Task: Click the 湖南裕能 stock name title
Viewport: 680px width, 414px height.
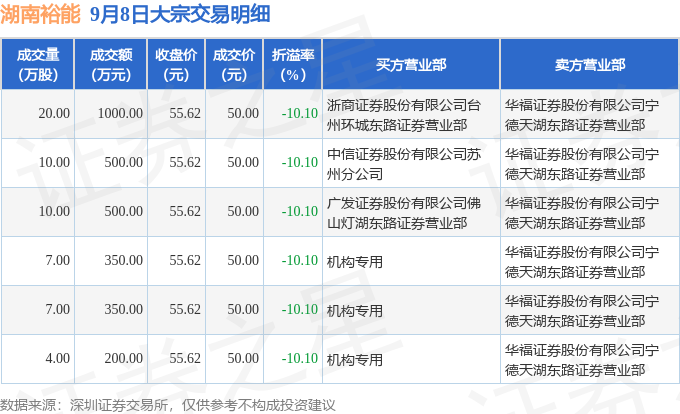Action: (40, 14)
